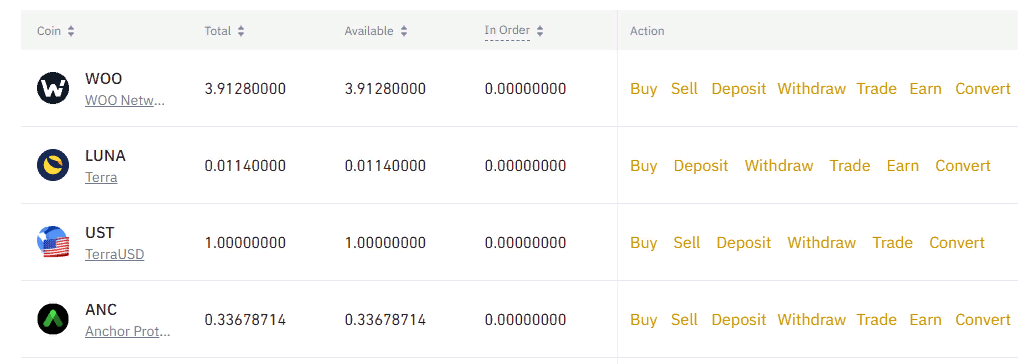Select Earn for the WOO row
The height and width of the screenshot is (364, 1030).
[926, 89]
